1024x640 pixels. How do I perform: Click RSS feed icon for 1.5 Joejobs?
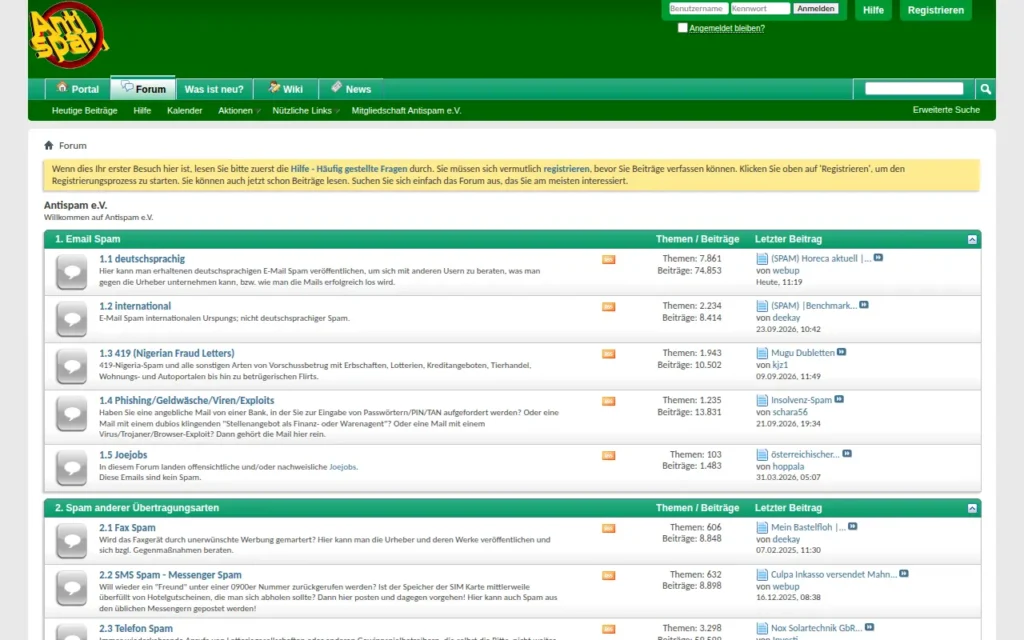[x=609, y=455]
